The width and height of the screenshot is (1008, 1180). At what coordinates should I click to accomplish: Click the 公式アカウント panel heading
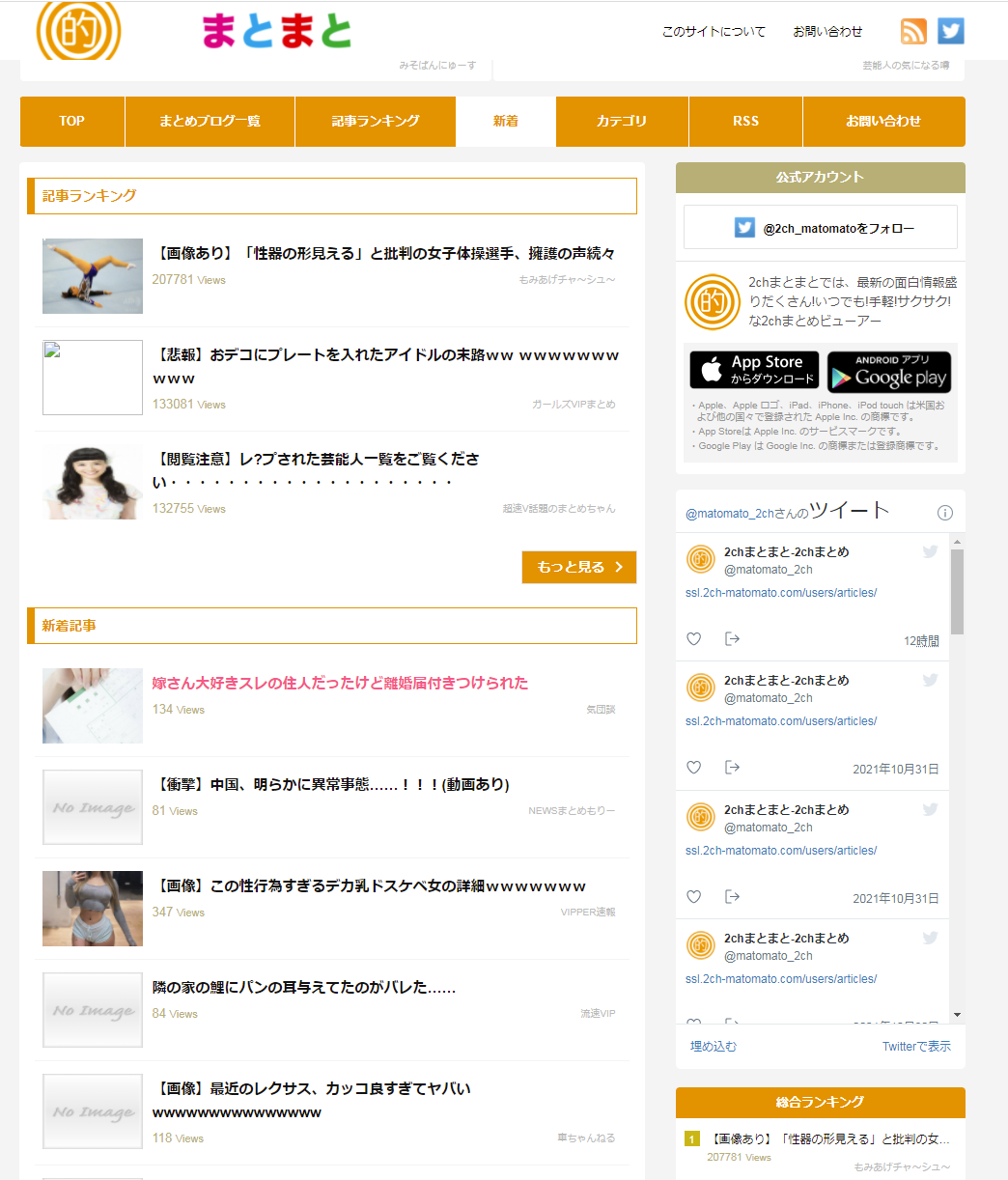coord(821,178)
